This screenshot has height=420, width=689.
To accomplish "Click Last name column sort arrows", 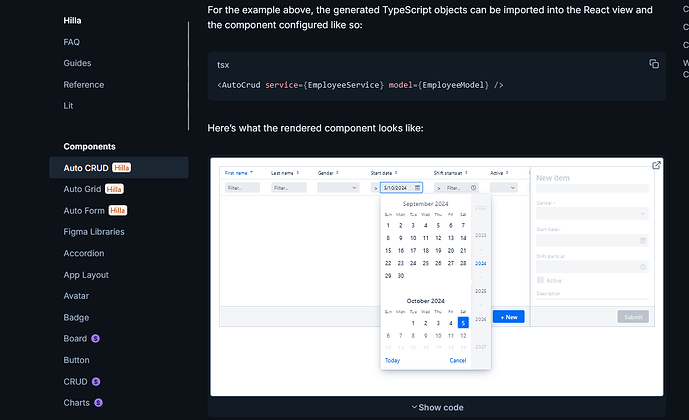I will click(299, 173).
